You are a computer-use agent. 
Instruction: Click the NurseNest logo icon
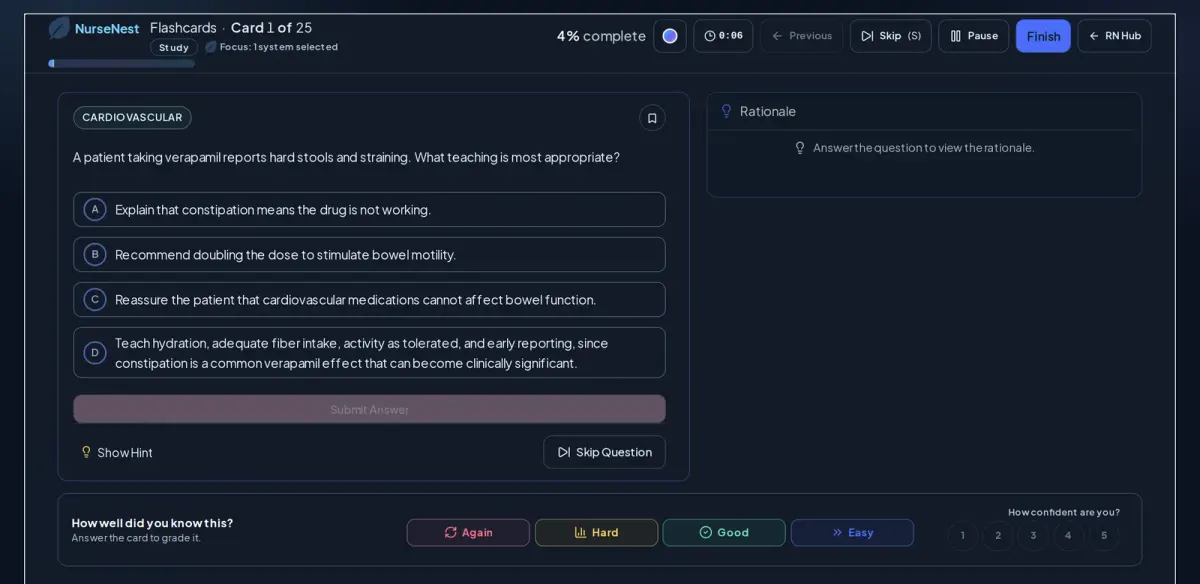tap(59, 28)
